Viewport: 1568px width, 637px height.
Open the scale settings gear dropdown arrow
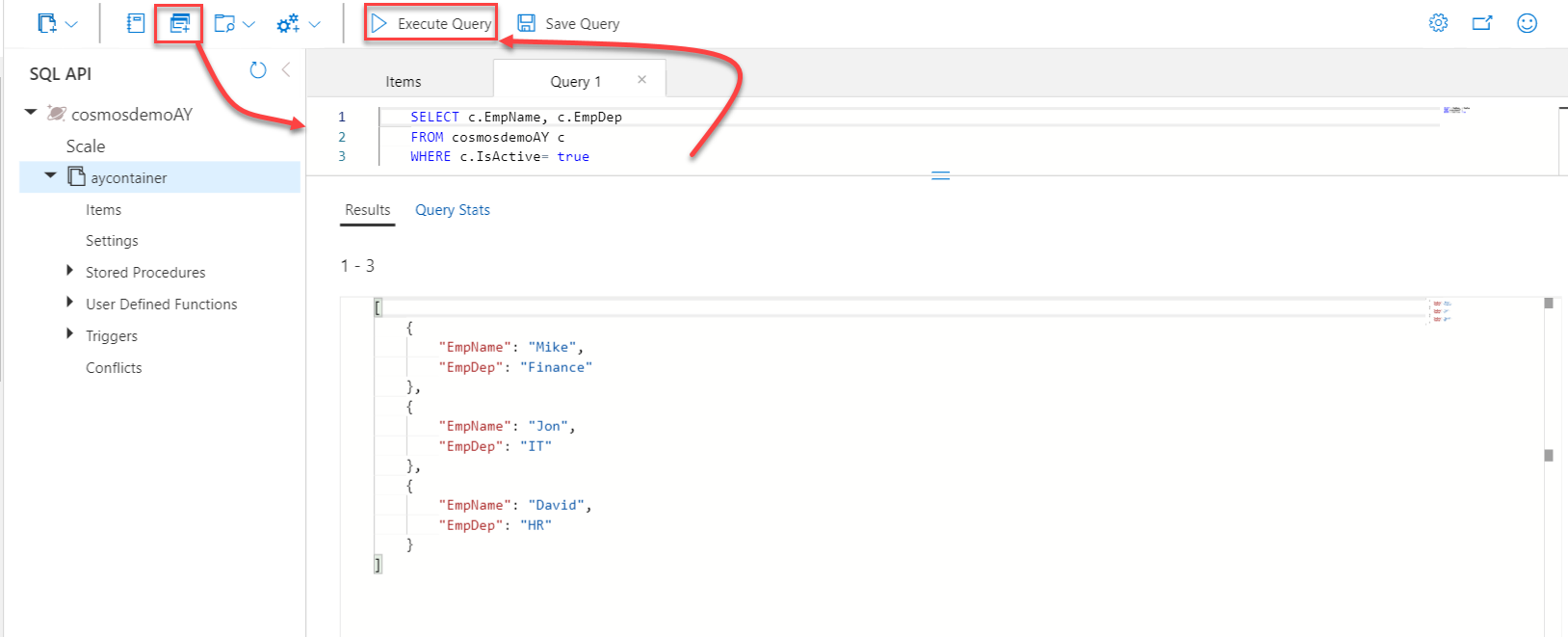pos(315,24)
